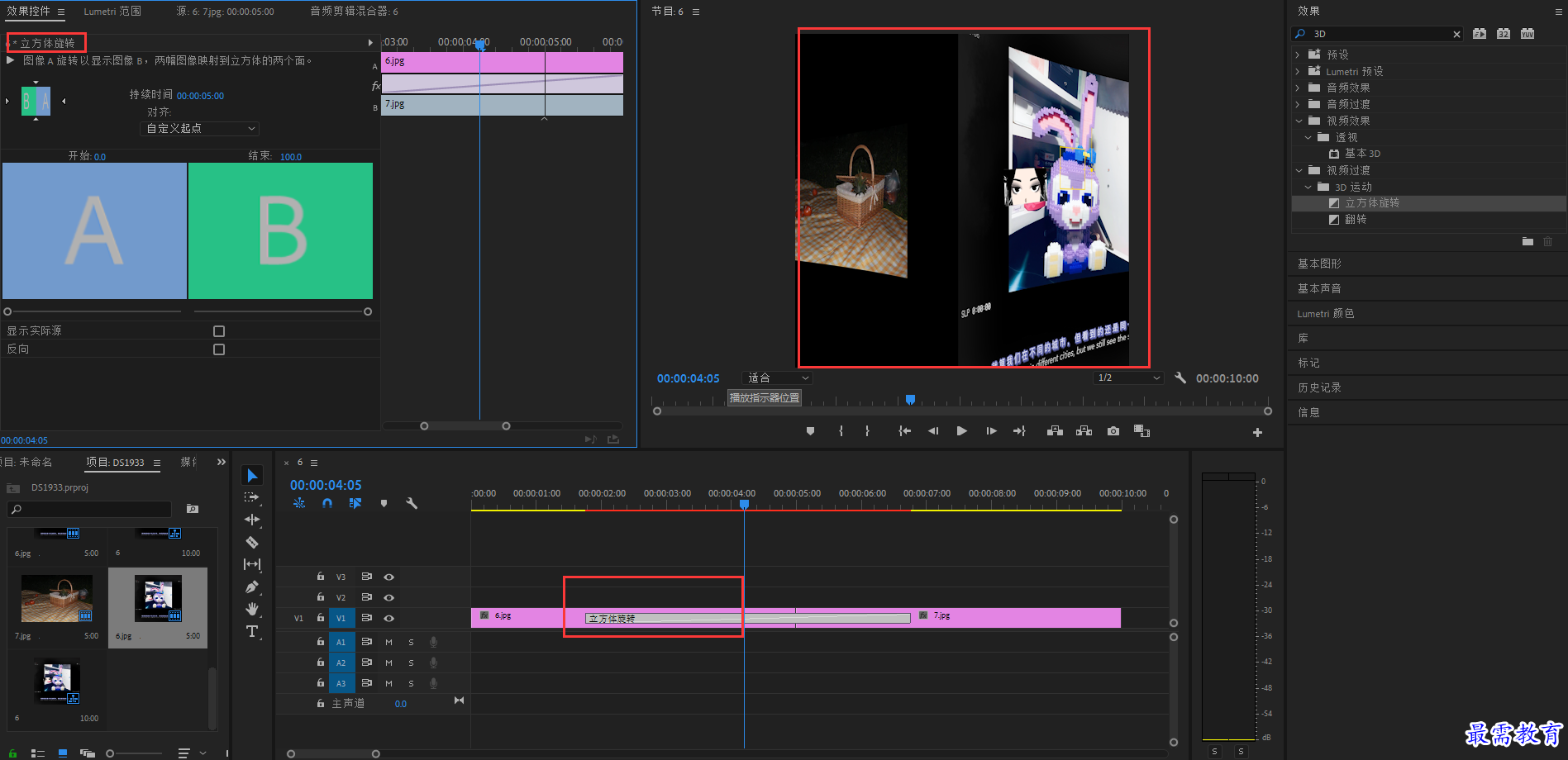Step back one frame in Program monitor
The height and width of the screenshot is (760, 1568).
point(933,431)
